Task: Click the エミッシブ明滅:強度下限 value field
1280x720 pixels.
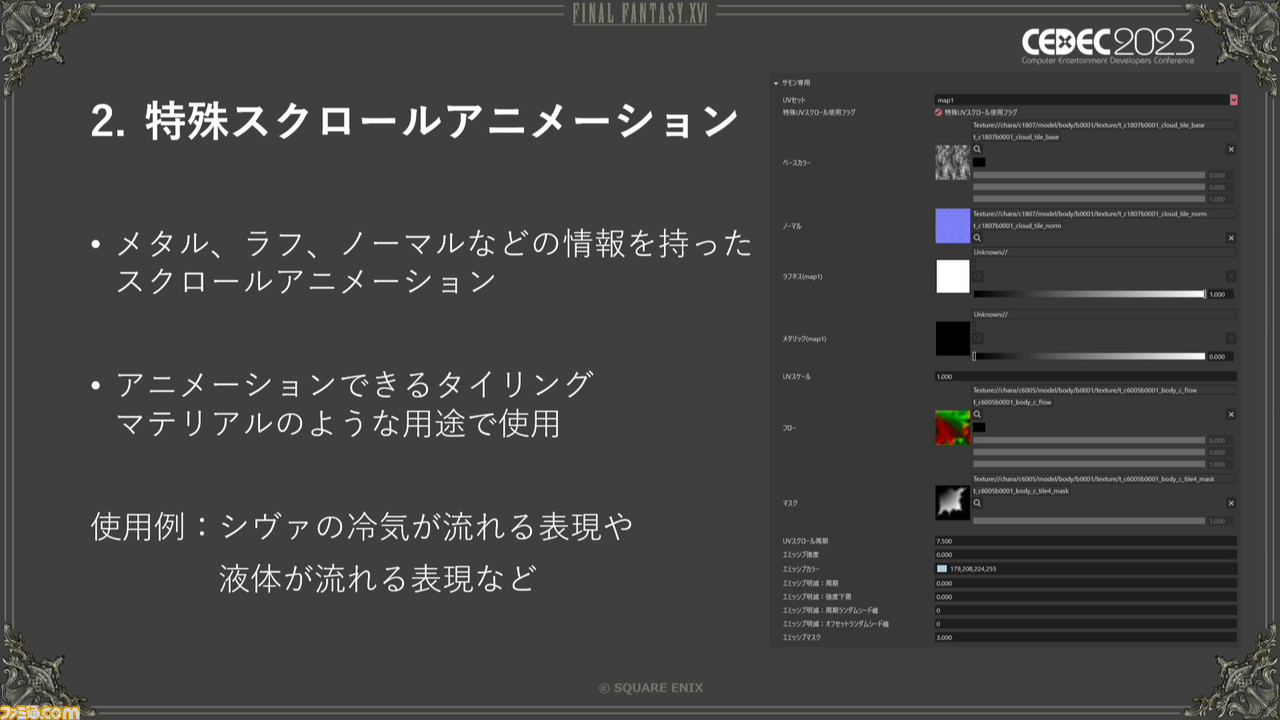Action: tap(1085, 596)
